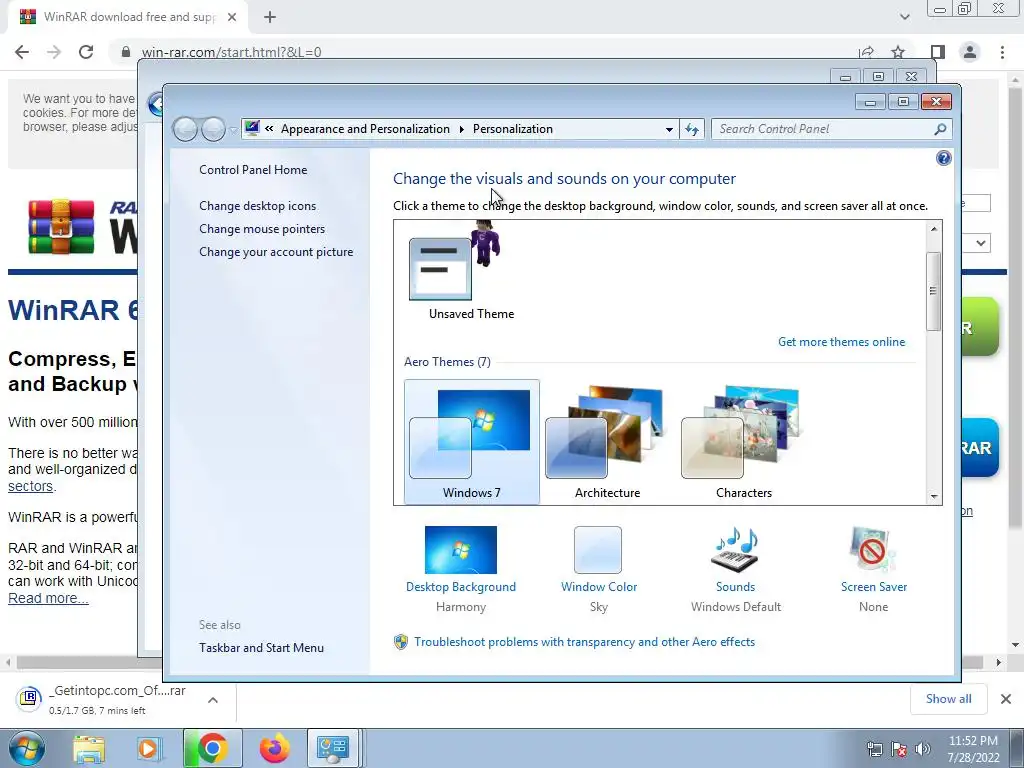Screen dimensions: 1024x768
Task: Open Chrome profile avatar menu
Action: [x=970, y=52]
